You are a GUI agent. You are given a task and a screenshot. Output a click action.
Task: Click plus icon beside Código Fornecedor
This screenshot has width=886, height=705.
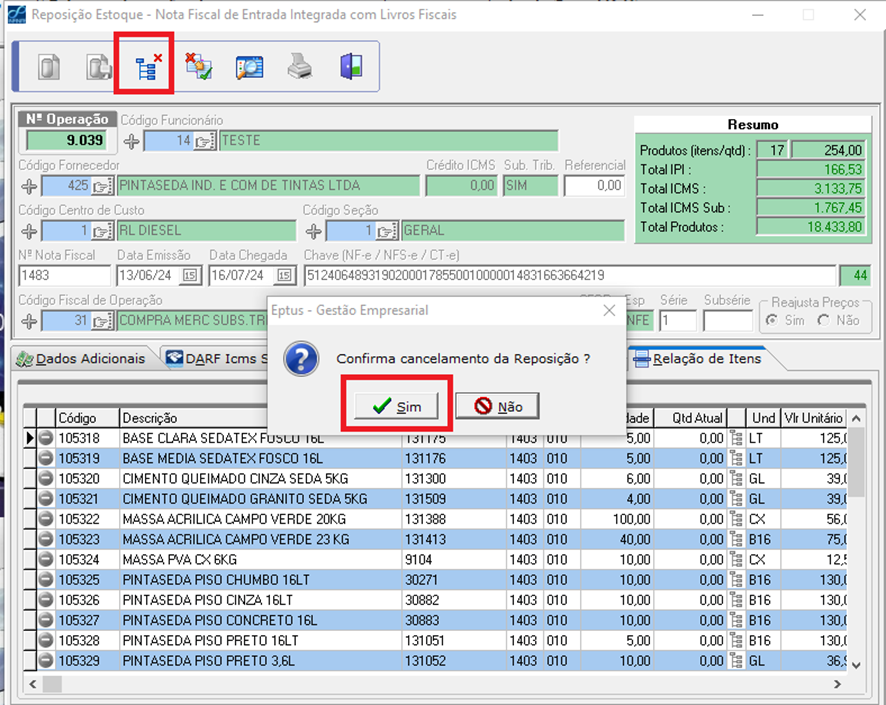[29, 186]
